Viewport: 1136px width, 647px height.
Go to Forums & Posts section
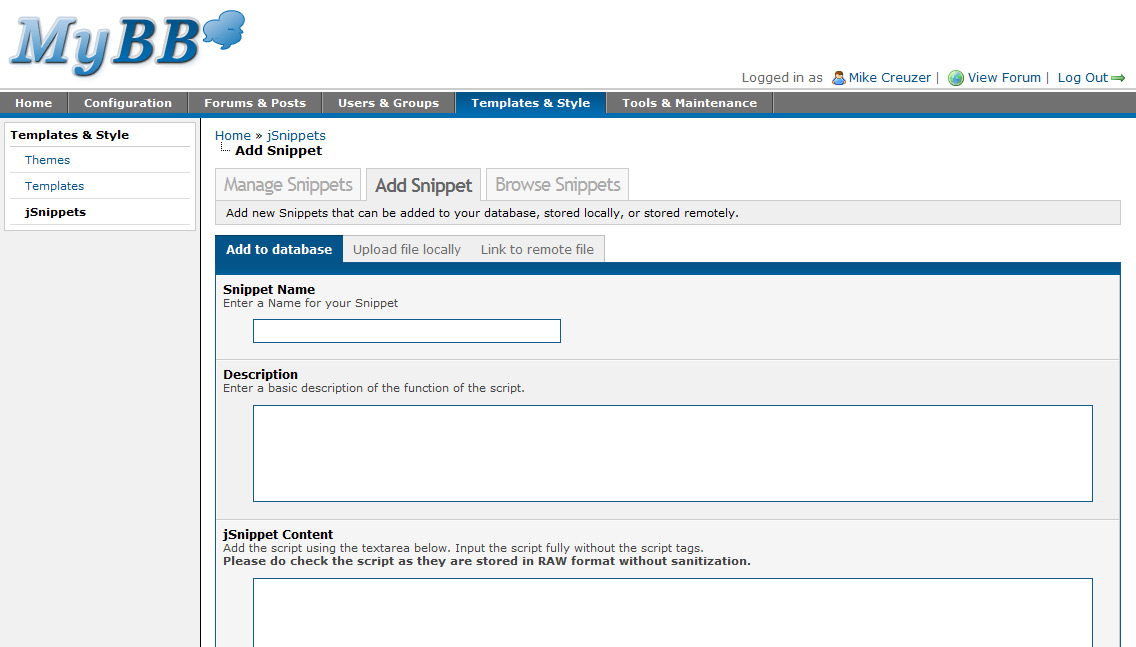click(x=255, y=103)
